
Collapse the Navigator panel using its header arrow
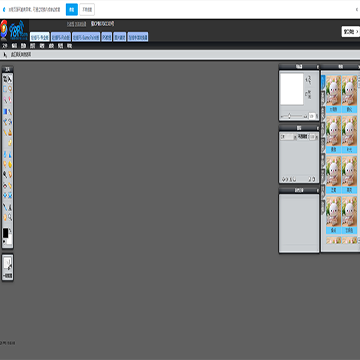click(x=317, y=67)
